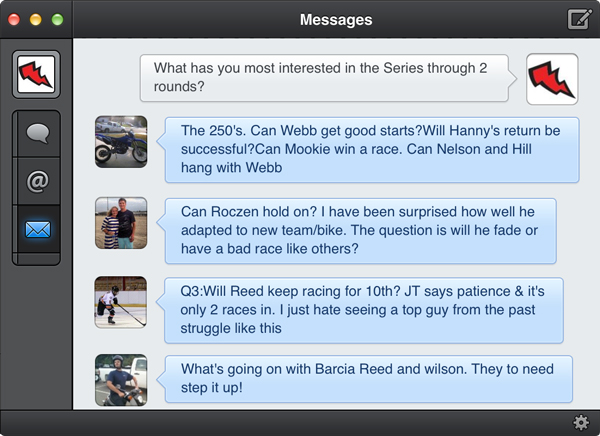The width and height of the screenshot is (600, 436).
Task: Open the @ mentions tab
Action: (38, 182)
